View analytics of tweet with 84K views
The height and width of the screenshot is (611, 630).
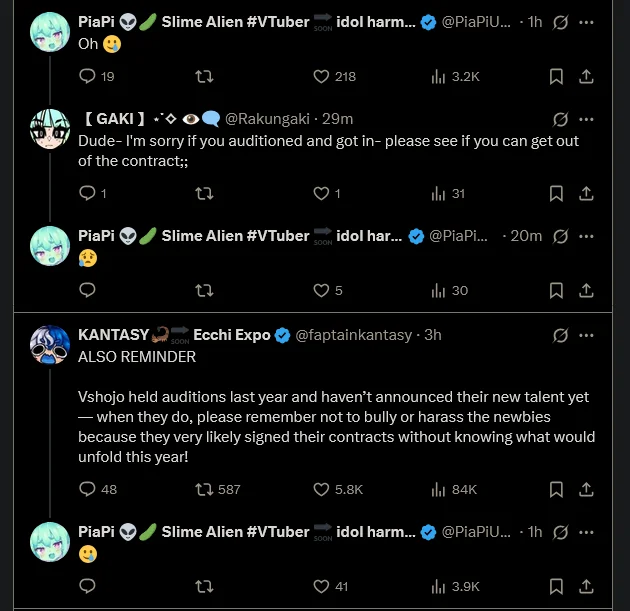pos(438,489)
